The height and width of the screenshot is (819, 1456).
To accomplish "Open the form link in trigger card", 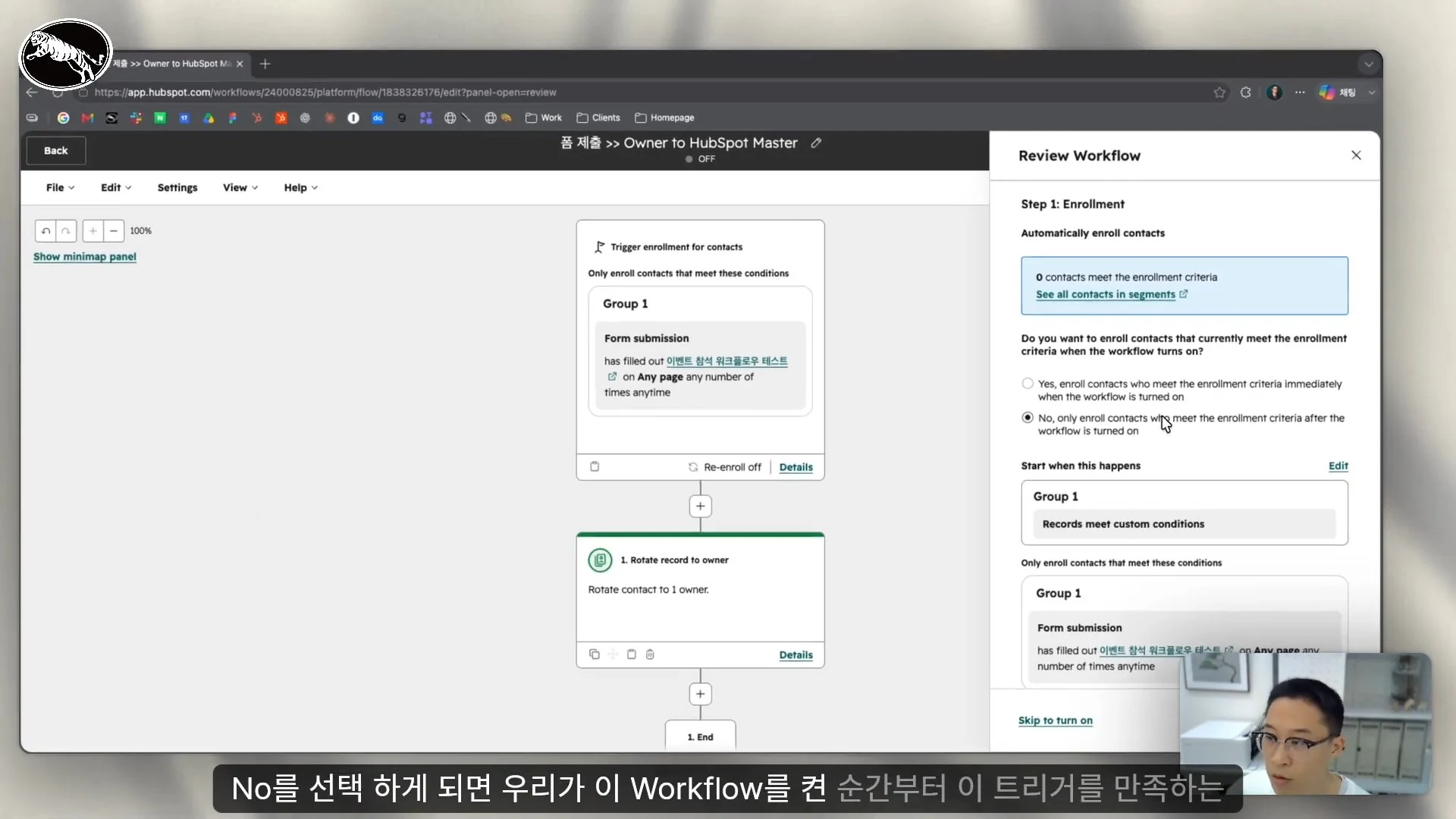I will coord(726,361).
